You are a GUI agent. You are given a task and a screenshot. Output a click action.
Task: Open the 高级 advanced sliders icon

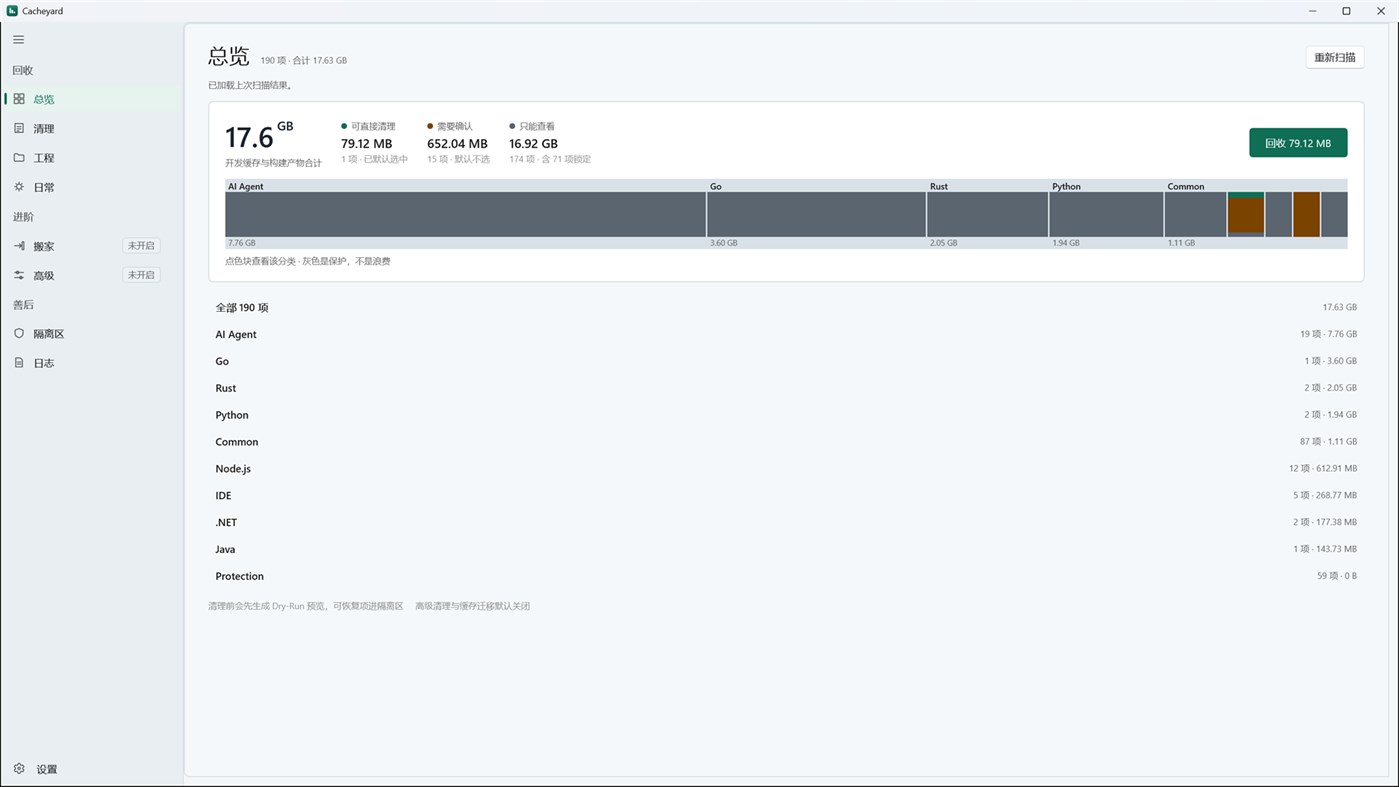click(19, 275)
